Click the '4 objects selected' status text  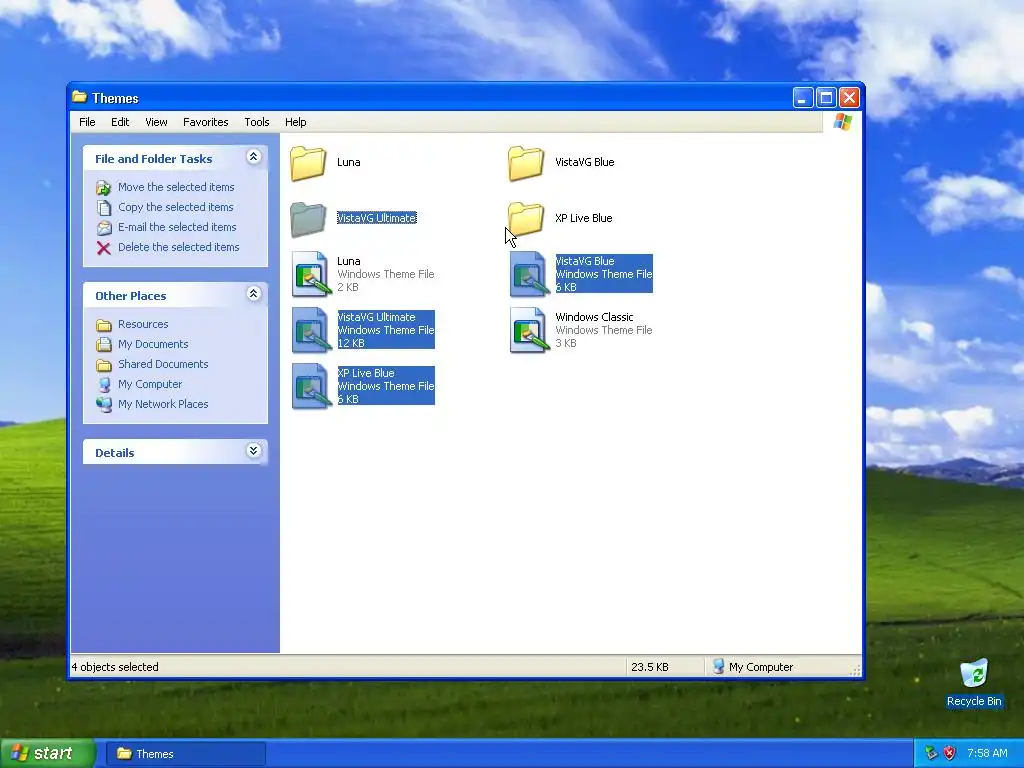(x=115, y=667)
